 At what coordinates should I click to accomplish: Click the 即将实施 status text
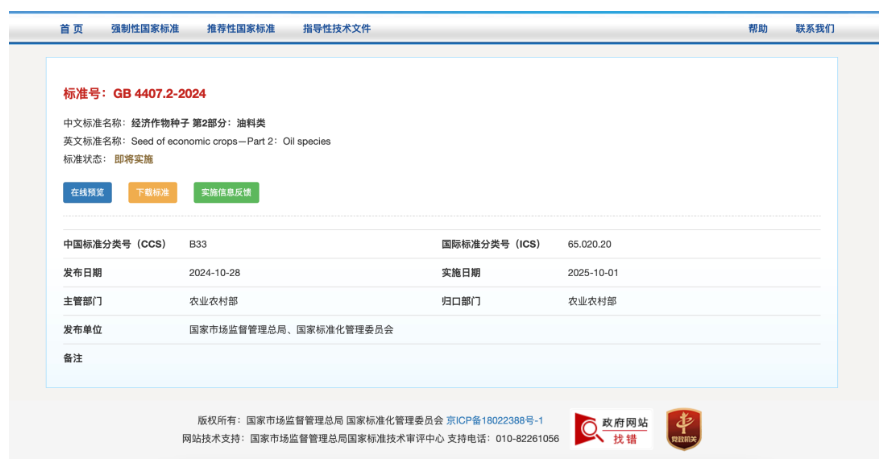133,159
